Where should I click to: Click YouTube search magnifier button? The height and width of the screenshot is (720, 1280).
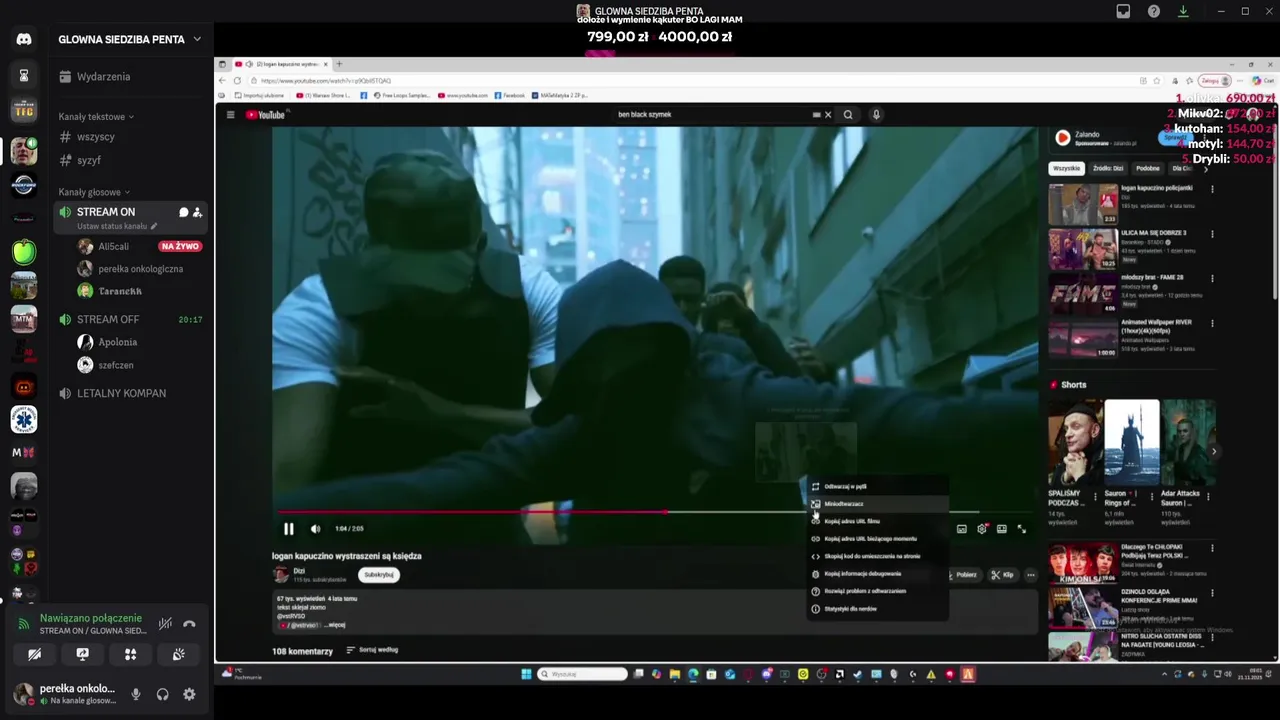tap(848, 115)
